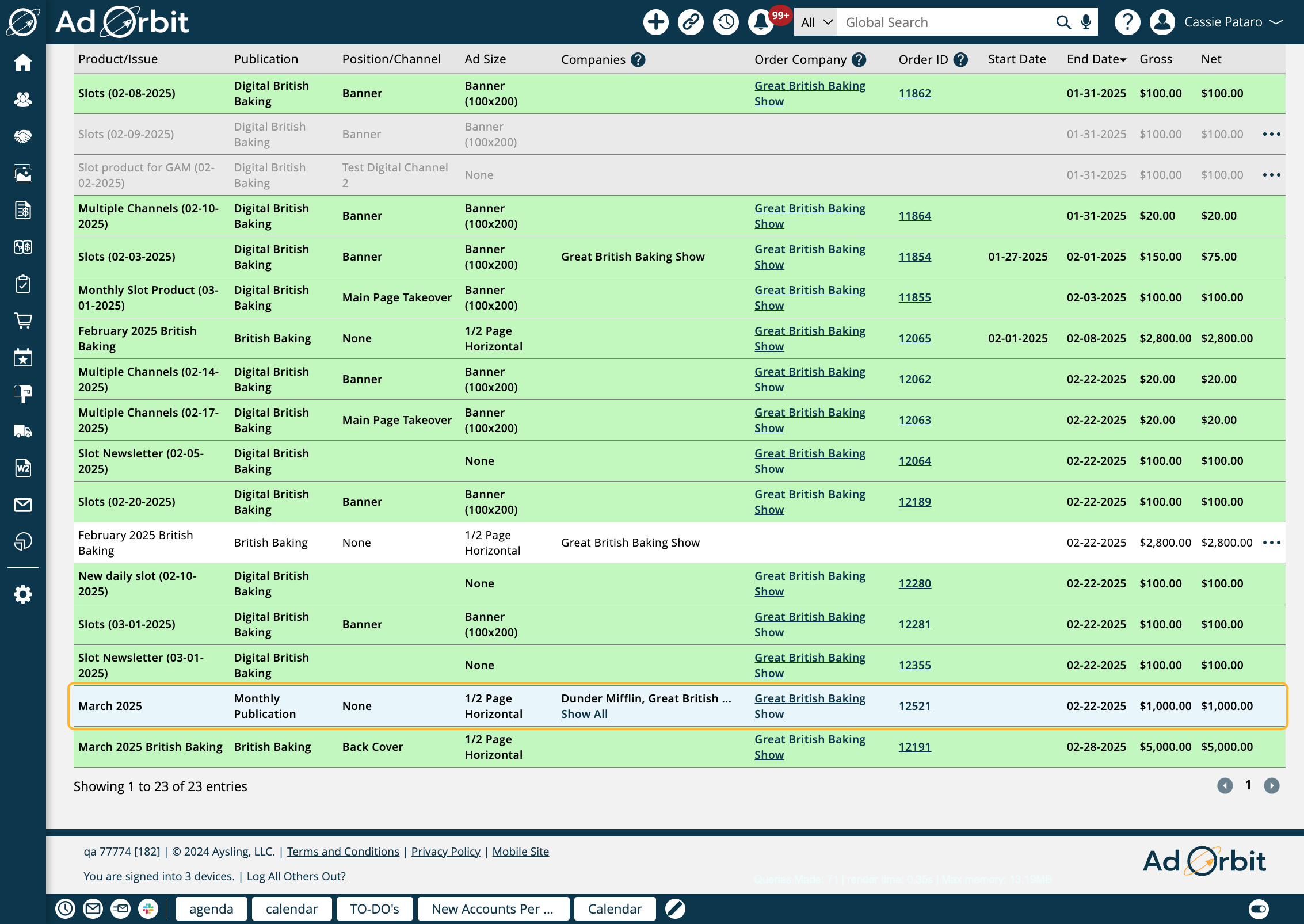Click the voice search microphone icon
Screen dimensions: 1304x924
coord(1086,22)
